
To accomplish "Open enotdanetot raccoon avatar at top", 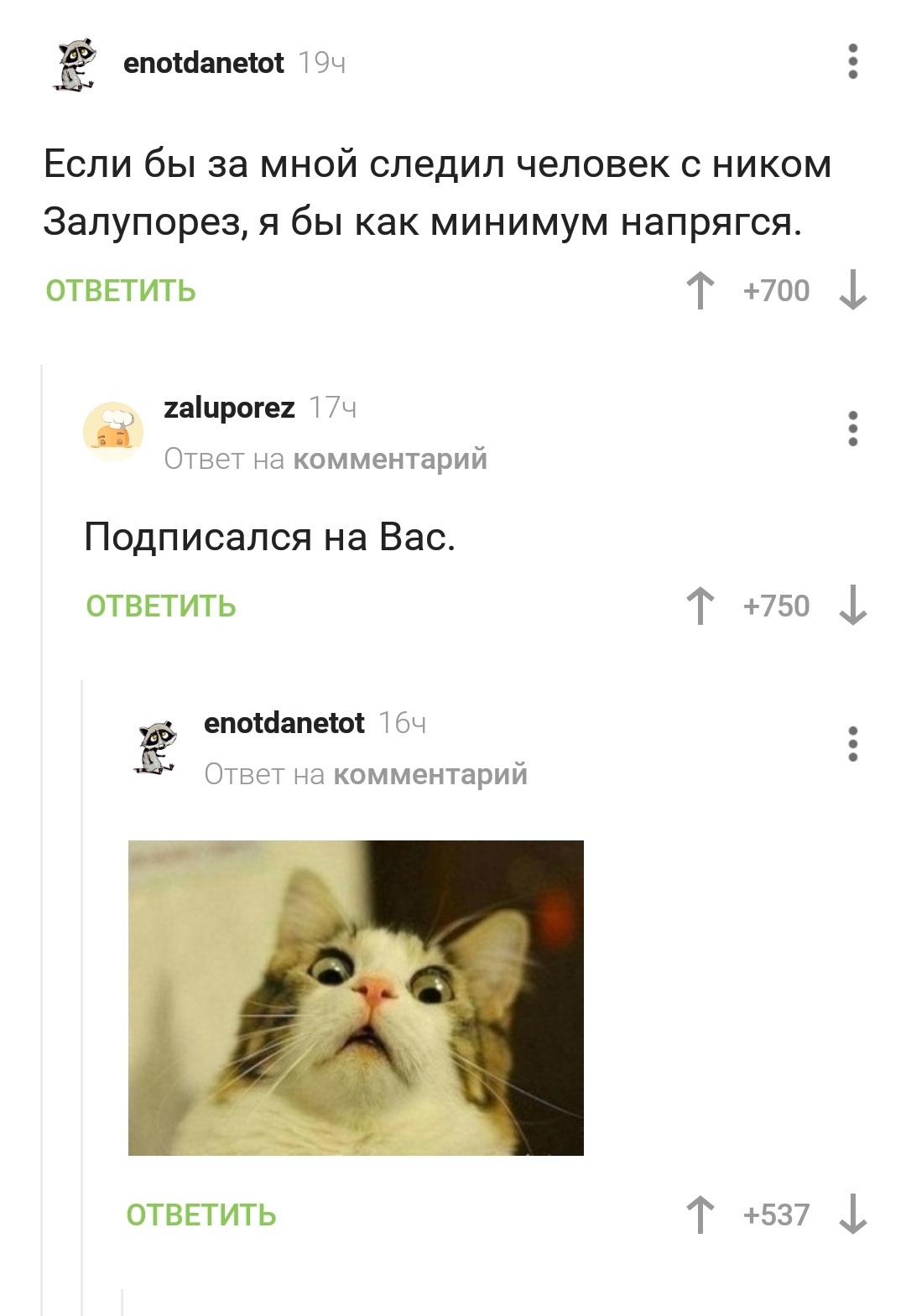I will pos(75,64).
